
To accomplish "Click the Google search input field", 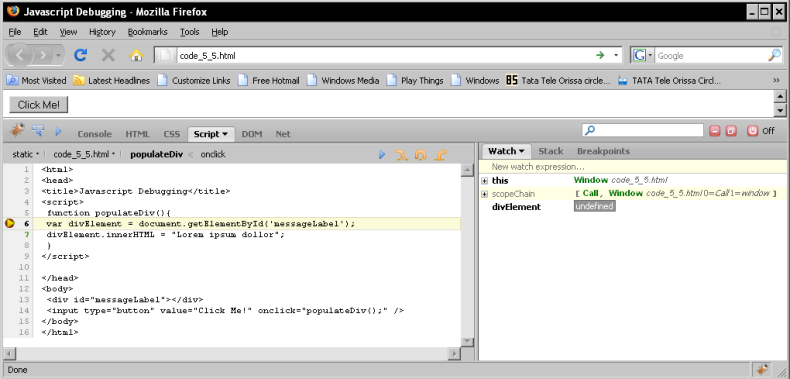I will 710,56.
